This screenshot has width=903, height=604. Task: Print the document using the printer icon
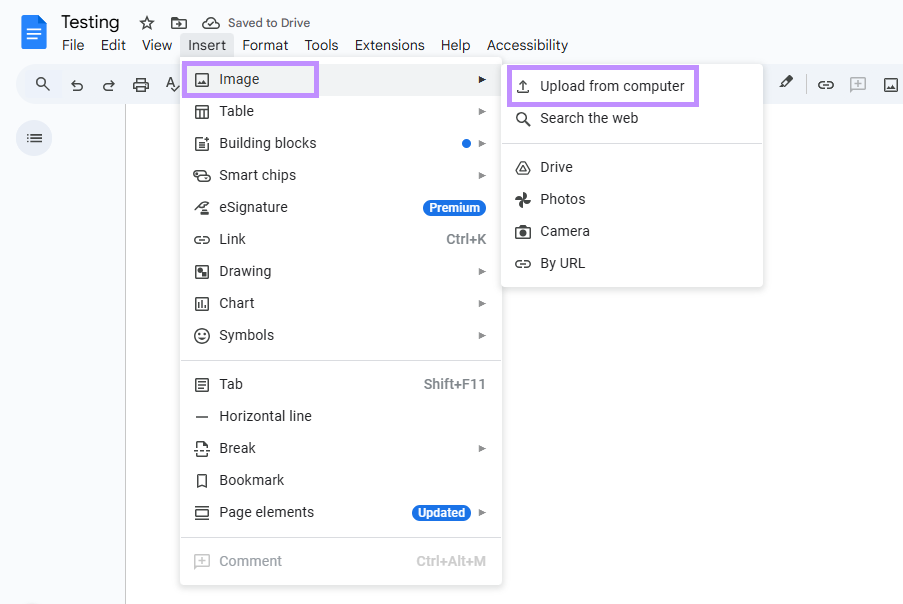click(140, 84)
